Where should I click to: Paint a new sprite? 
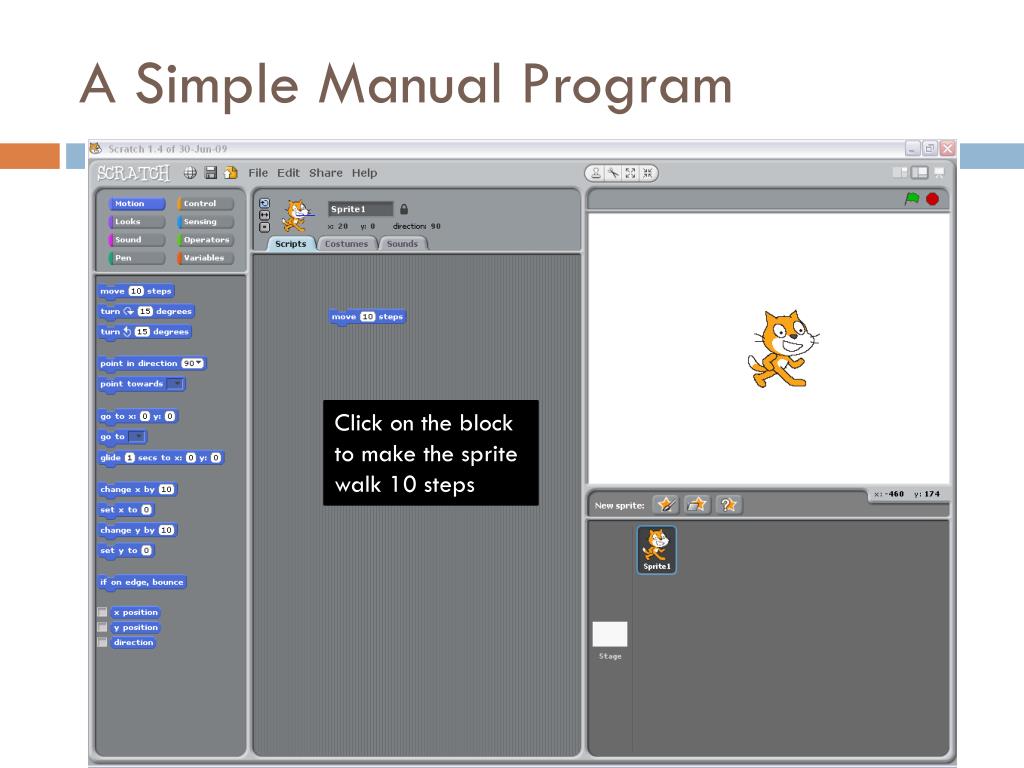[x=665, y=505]
